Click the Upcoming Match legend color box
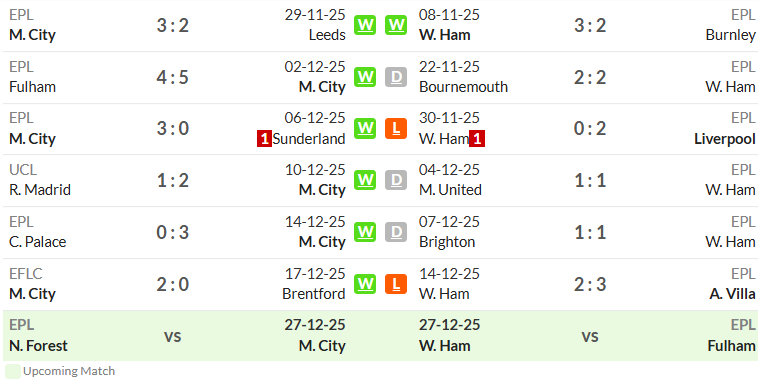This screenshot has width=758, height=391. point(13,371)
